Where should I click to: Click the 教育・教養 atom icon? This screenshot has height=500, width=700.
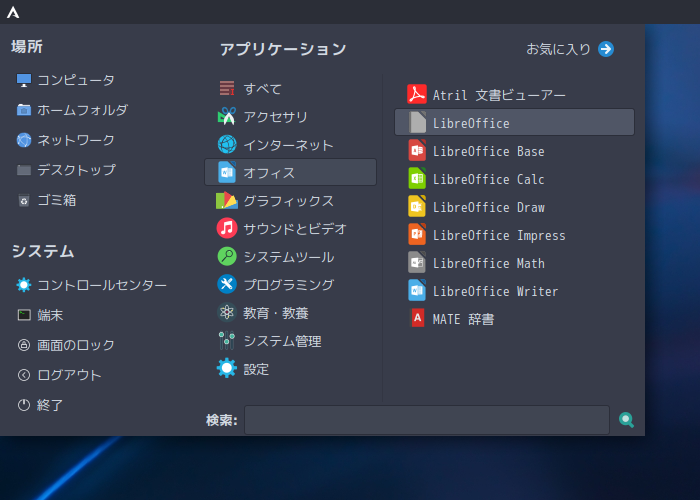(227, 312)
